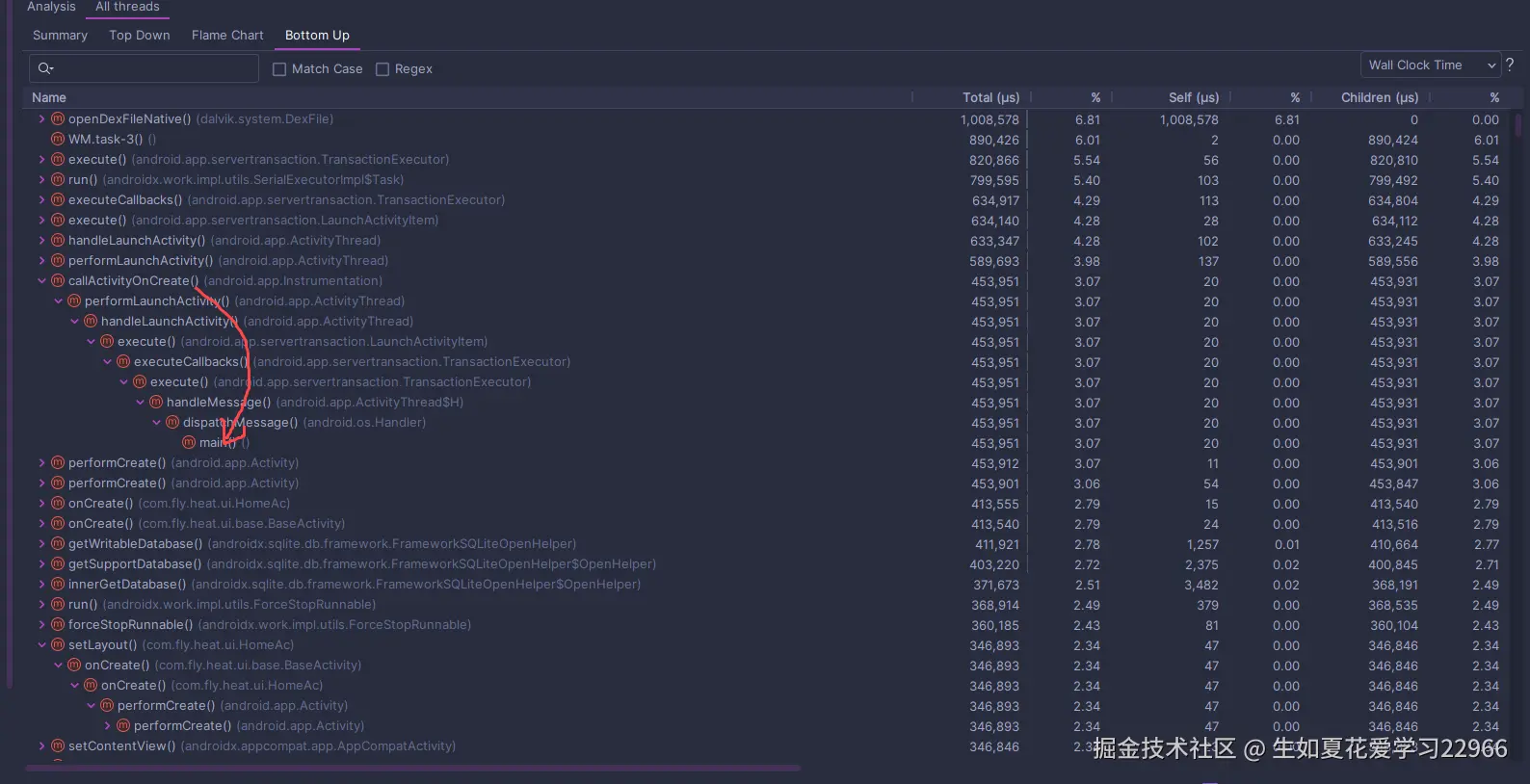Sort by the Total (μs) column header
Screen dimensions: 1530x784
coord(990,97)
